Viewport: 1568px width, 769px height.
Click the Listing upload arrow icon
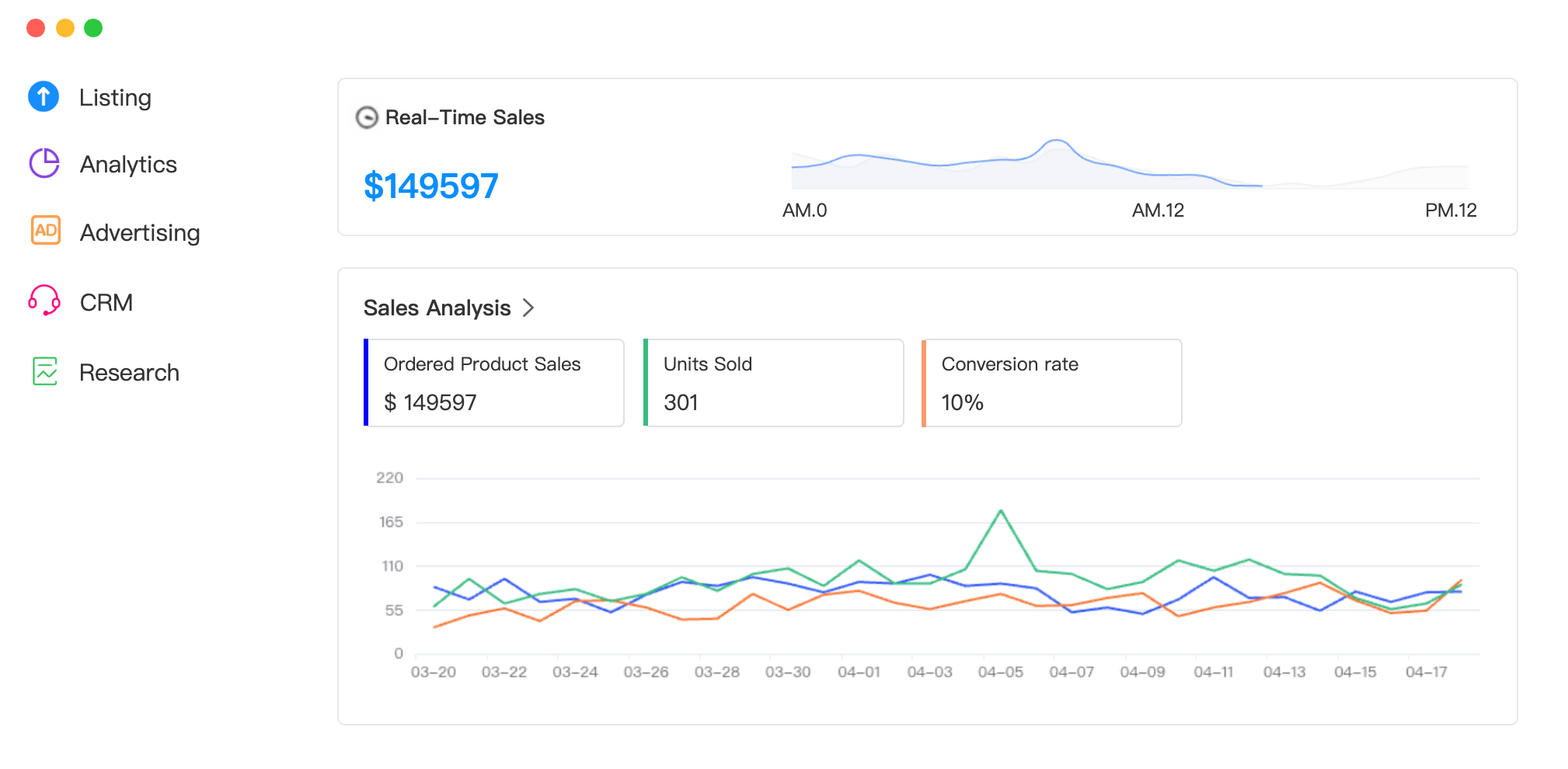pos(44,96)
